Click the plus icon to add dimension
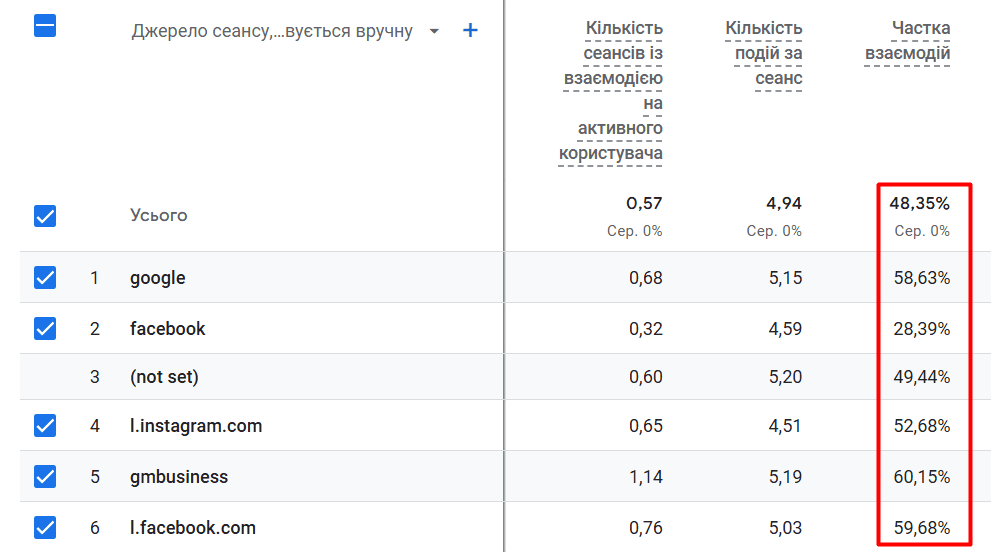Image resolution: width=991 pixels, height=552 pixels. pyautogui.click(x=470, y=31)
